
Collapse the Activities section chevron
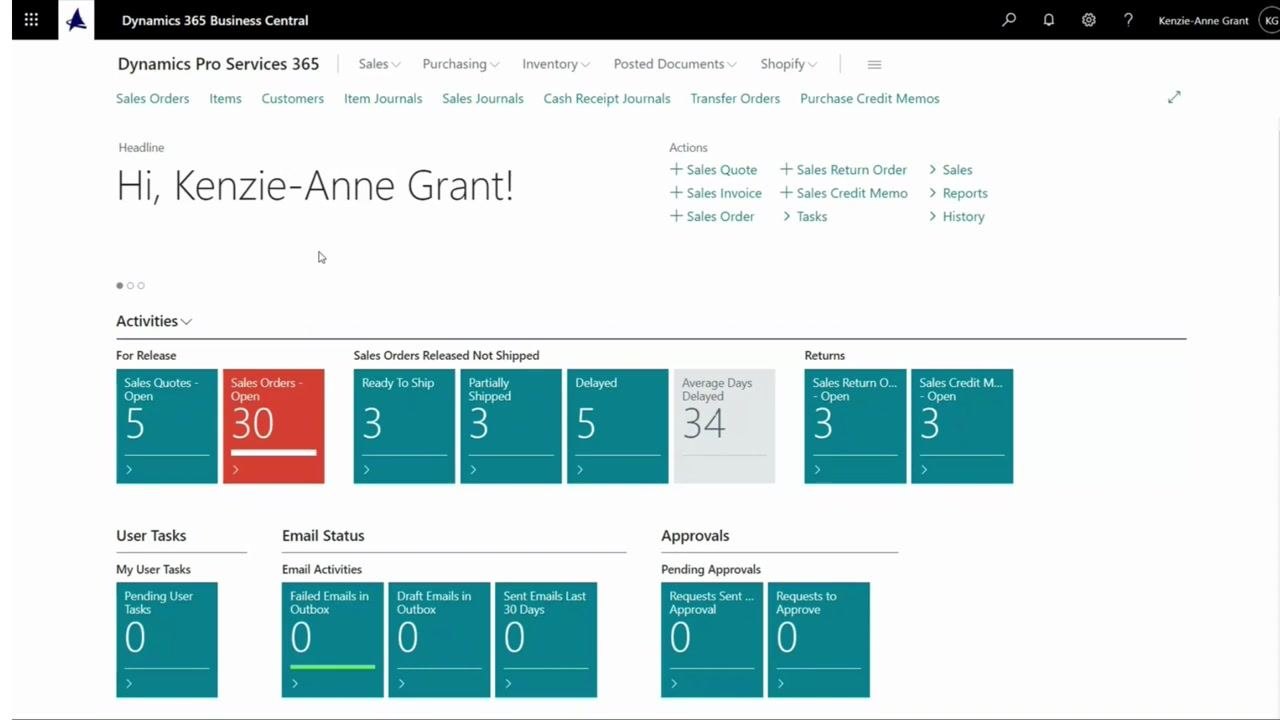187,322
